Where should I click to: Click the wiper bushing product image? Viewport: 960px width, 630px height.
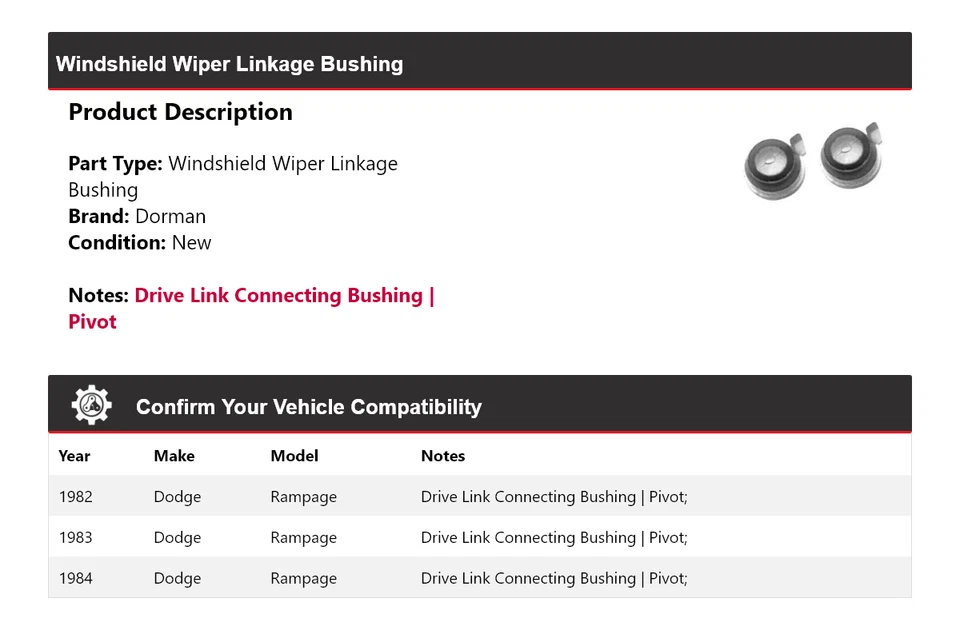[813, 159]
